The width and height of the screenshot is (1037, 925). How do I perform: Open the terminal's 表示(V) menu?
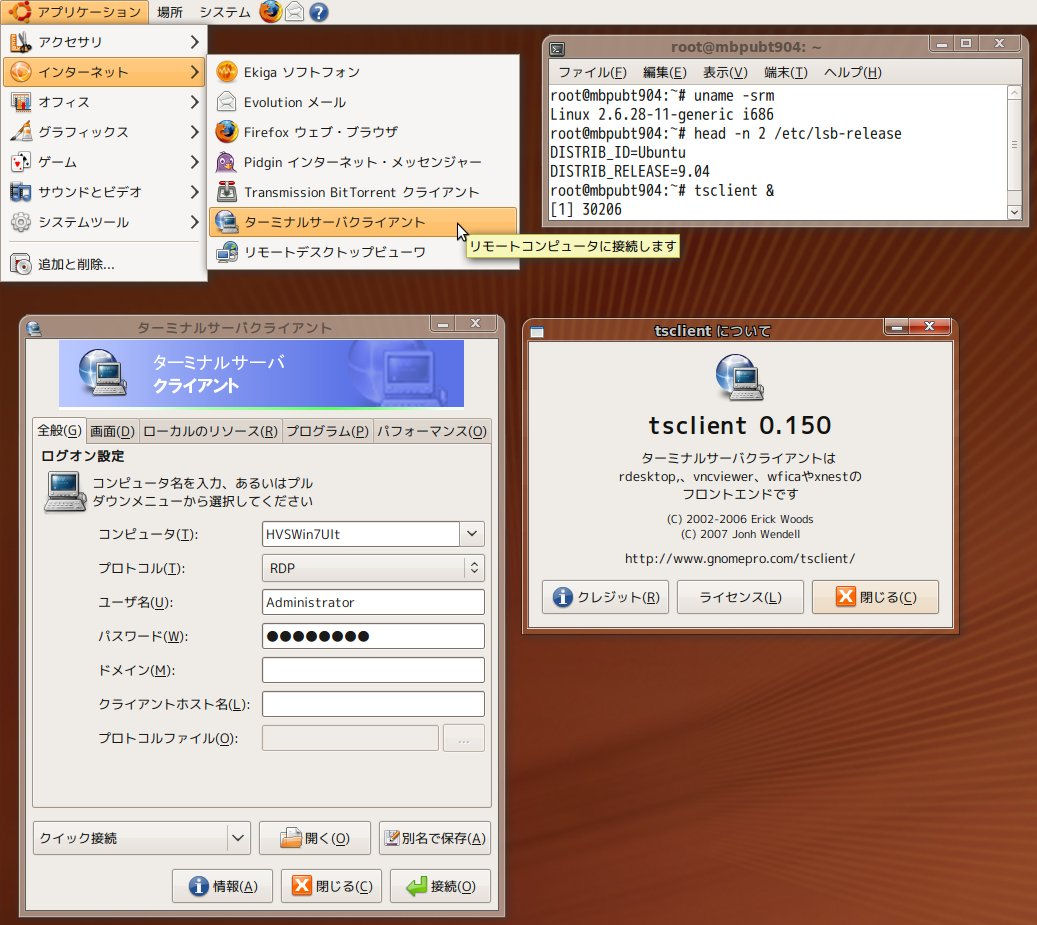[725, 72]
